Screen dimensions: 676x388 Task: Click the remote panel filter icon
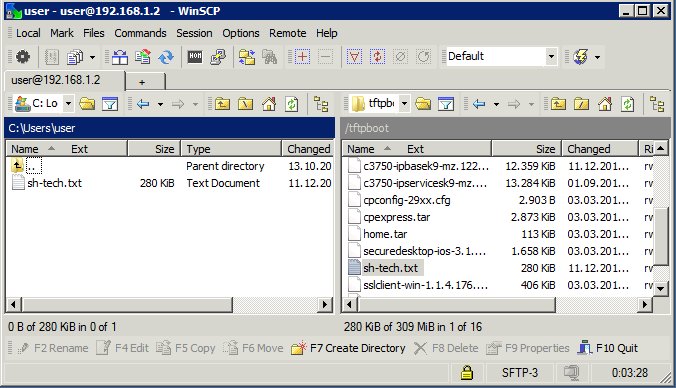[x=446, y=103]
